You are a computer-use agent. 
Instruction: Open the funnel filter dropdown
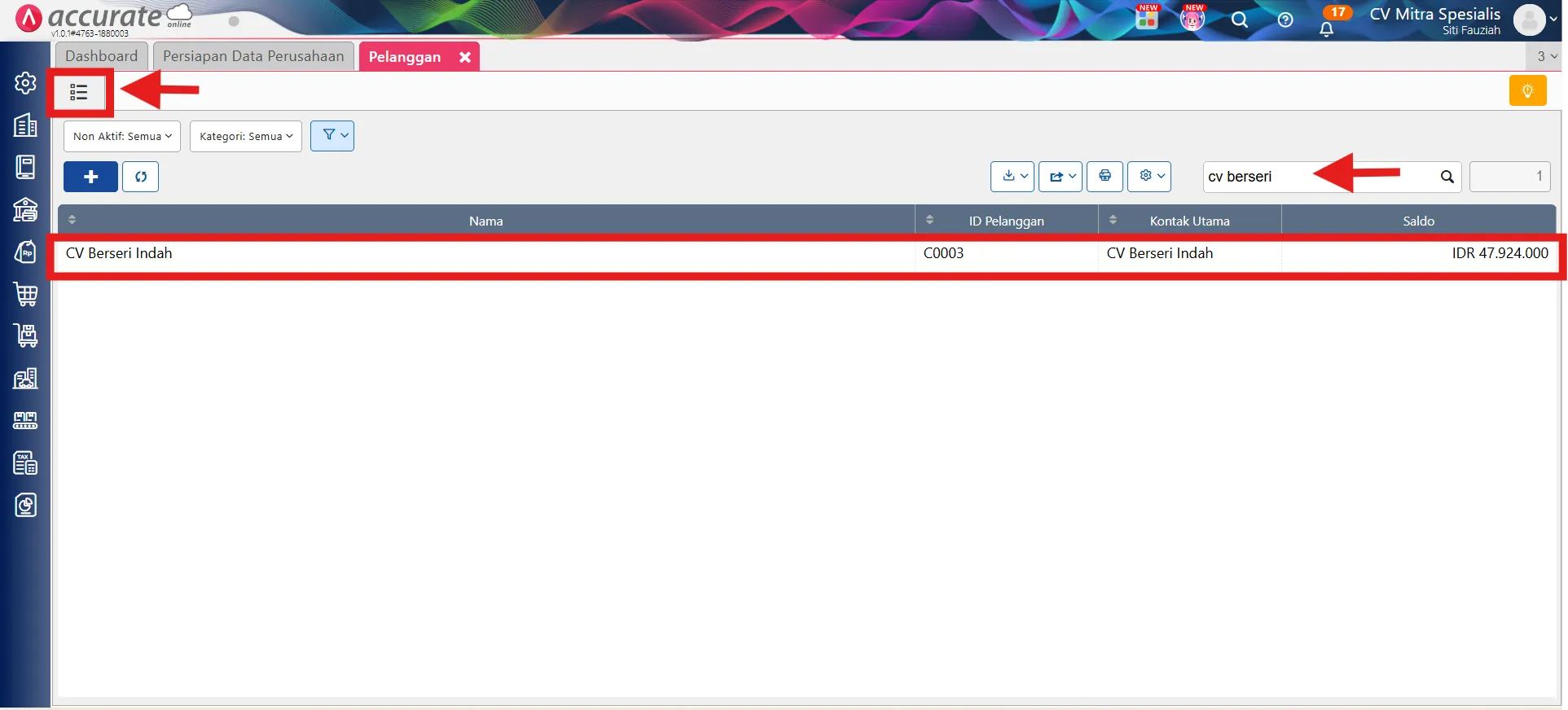[332, 136]
